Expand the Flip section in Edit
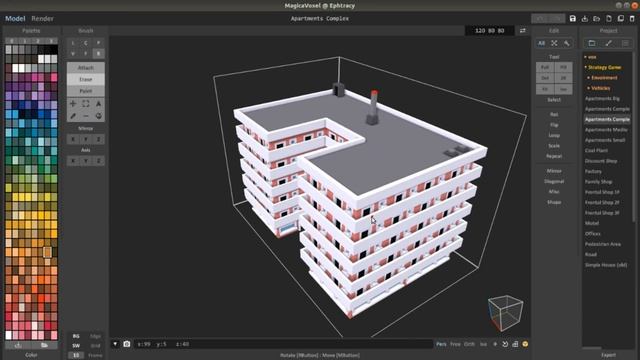Image resolution: width=640 pixels, height=360 pixels. pyautogui.click(x=554, y=125)
